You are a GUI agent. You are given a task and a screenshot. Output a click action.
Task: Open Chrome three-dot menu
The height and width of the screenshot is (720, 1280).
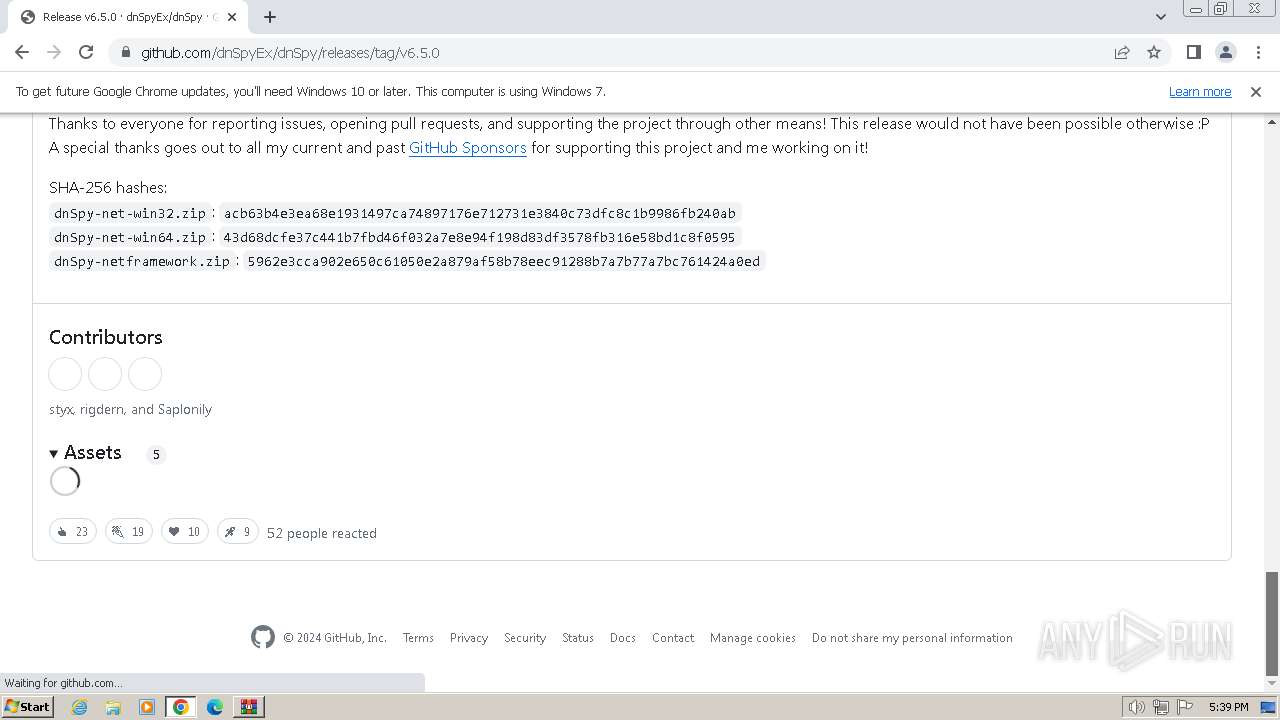pyautogui.click(x=1257, y=52)
